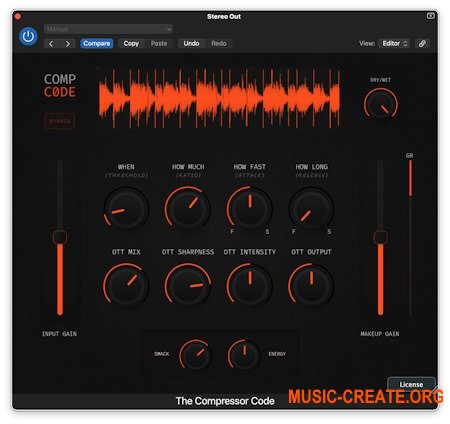450x424 pixels.
Task: Go to the next preset arrow
Action: [x=68, y=44]
